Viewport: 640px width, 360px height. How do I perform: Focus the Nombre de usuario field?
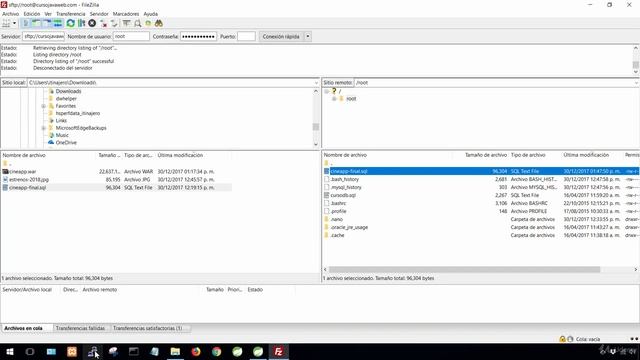coord(131,36)
